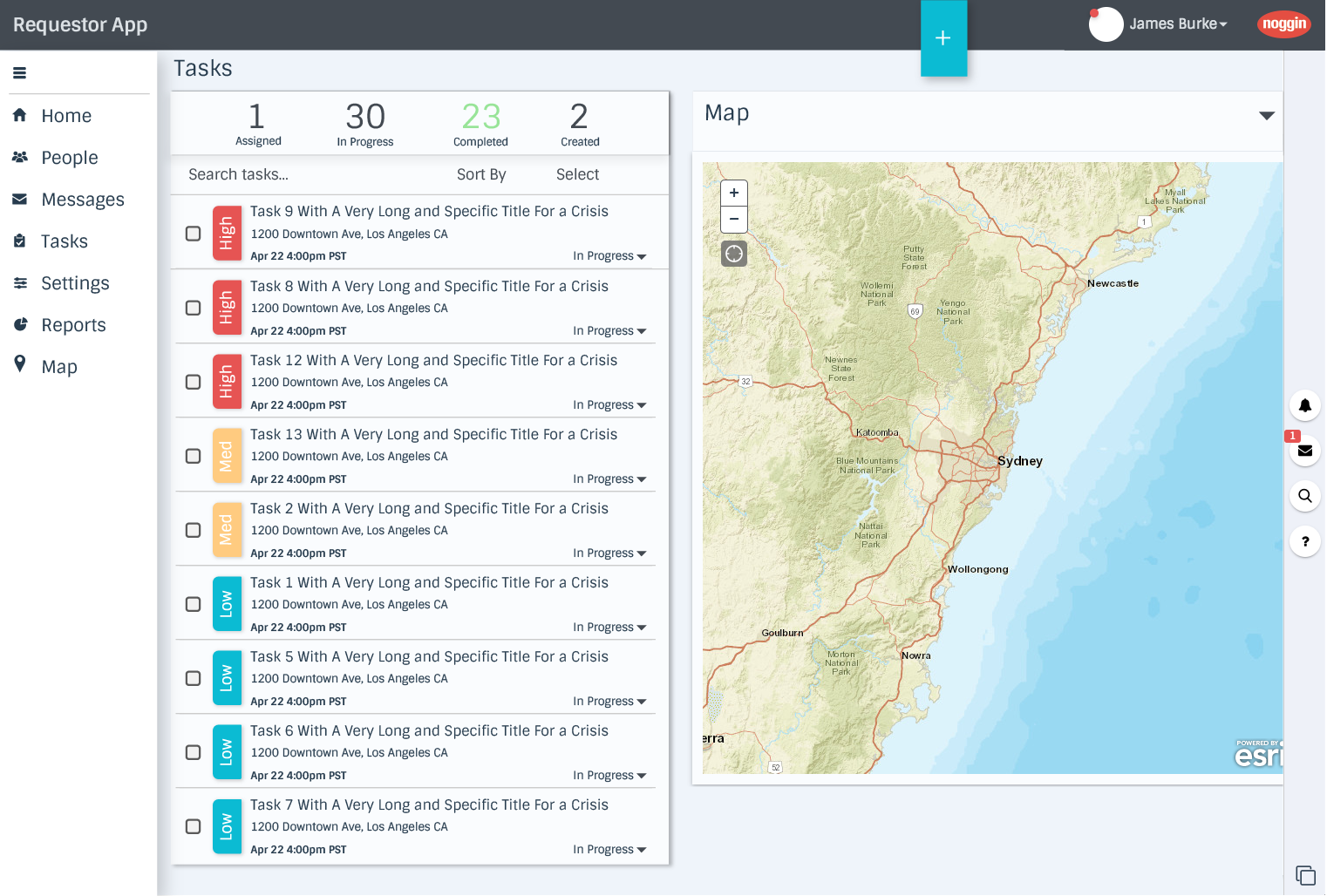Image resolution: width=1327 pixels, height=896 pixels.
Task: Open the notifications bell icon
Action: coord(1305,405)
